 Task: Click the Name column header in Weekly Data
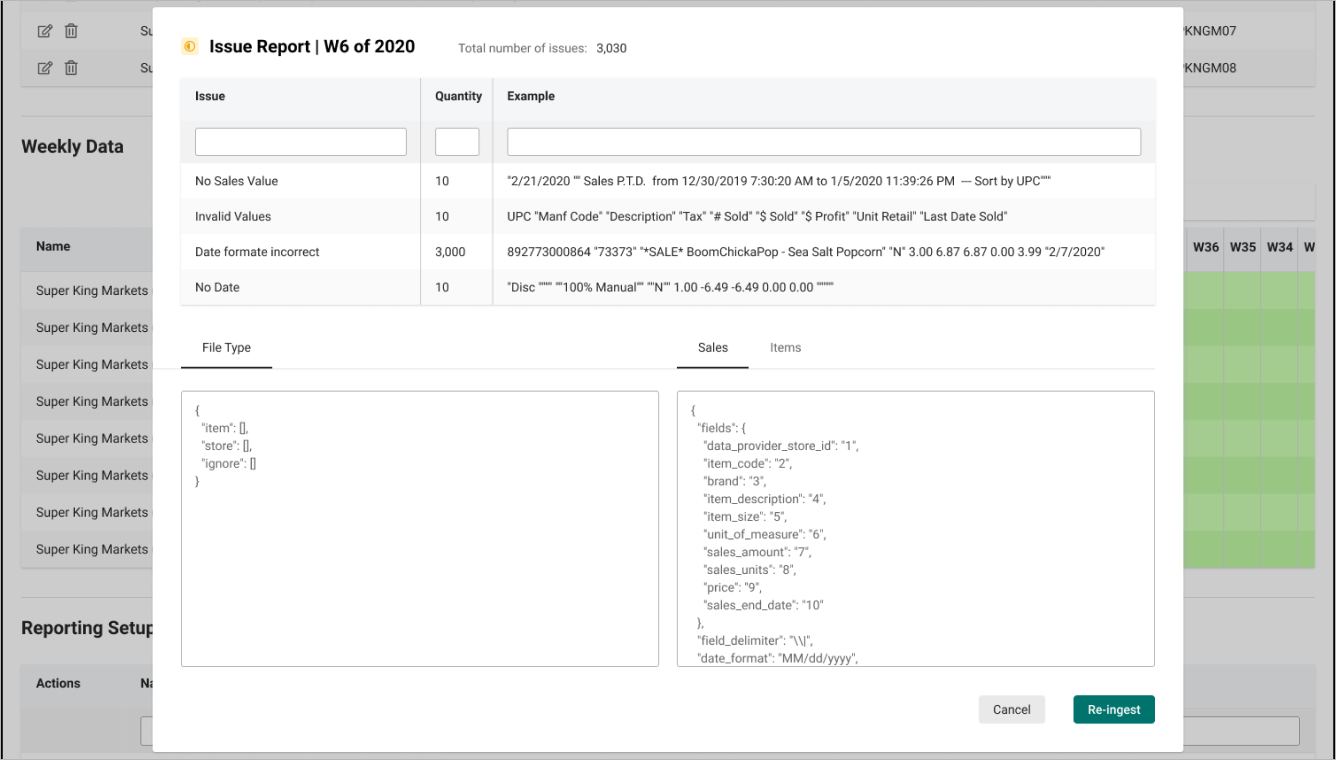(53, 246)
